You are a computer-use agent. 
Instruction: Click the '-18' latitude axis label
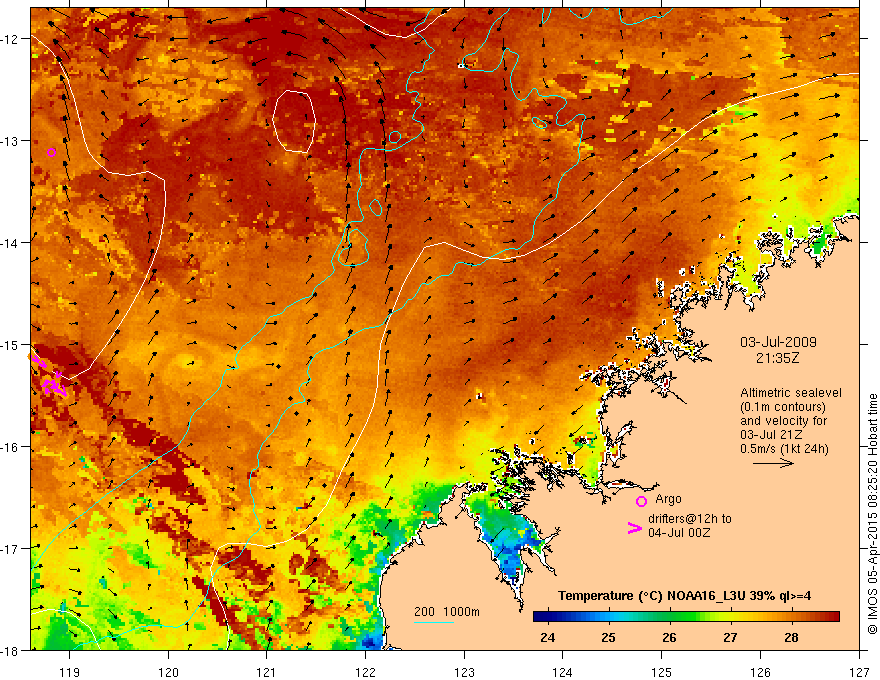pyautogui.click(x=10, y=650)
